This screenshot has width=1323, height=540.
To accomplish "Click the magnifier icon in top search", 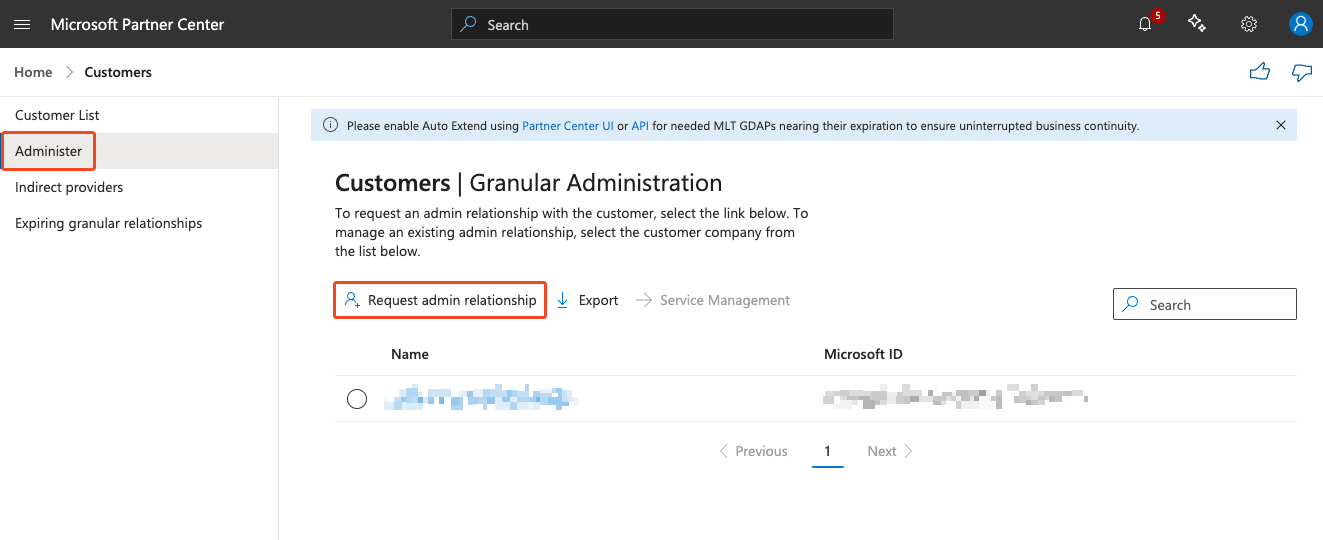I will [469, 25].
